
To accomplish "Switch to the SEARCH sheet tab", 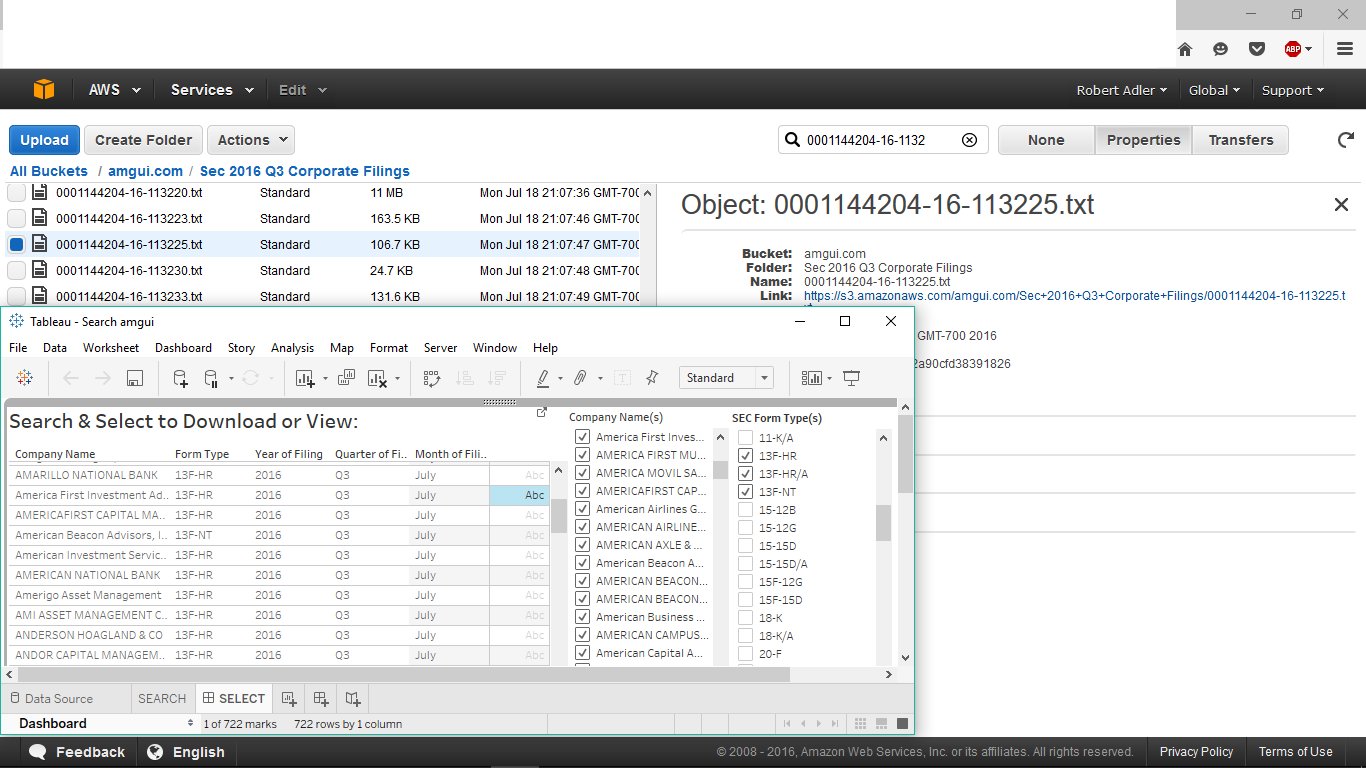I will click(162, 699).
